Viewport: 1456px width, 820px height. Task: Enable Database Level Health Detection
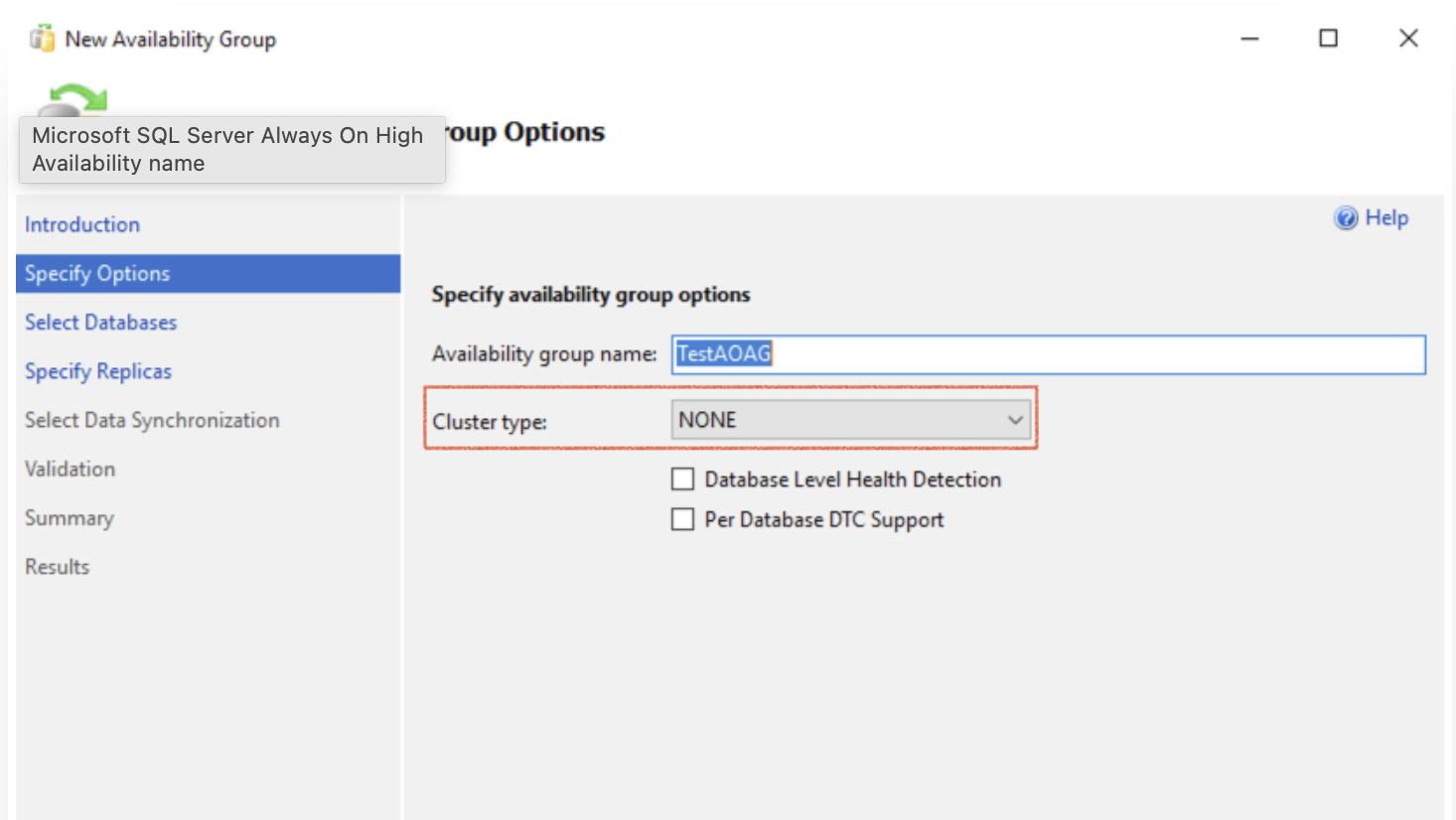point(682,478)
